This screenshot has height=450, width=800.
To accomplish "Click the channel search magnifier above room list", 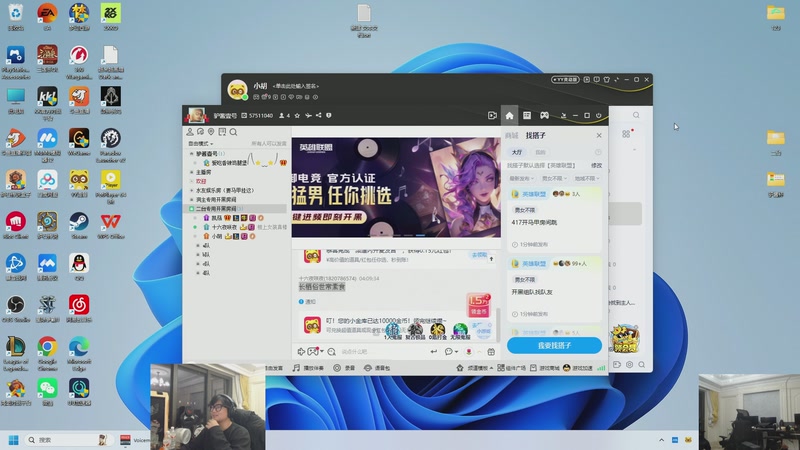I will (233, 132).
